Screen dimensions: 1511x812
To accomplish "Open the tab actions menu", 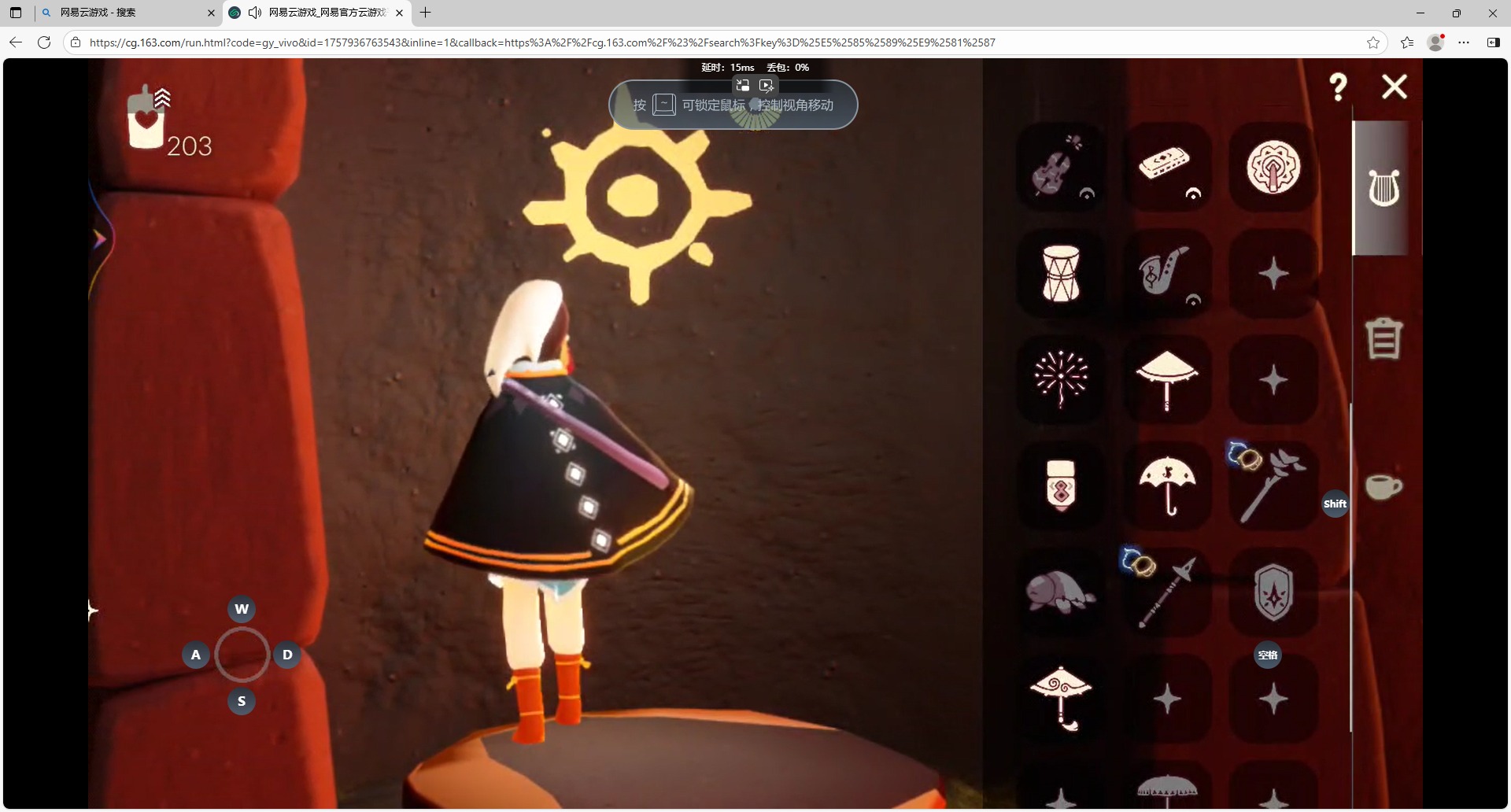I will [x=15, y=13].
